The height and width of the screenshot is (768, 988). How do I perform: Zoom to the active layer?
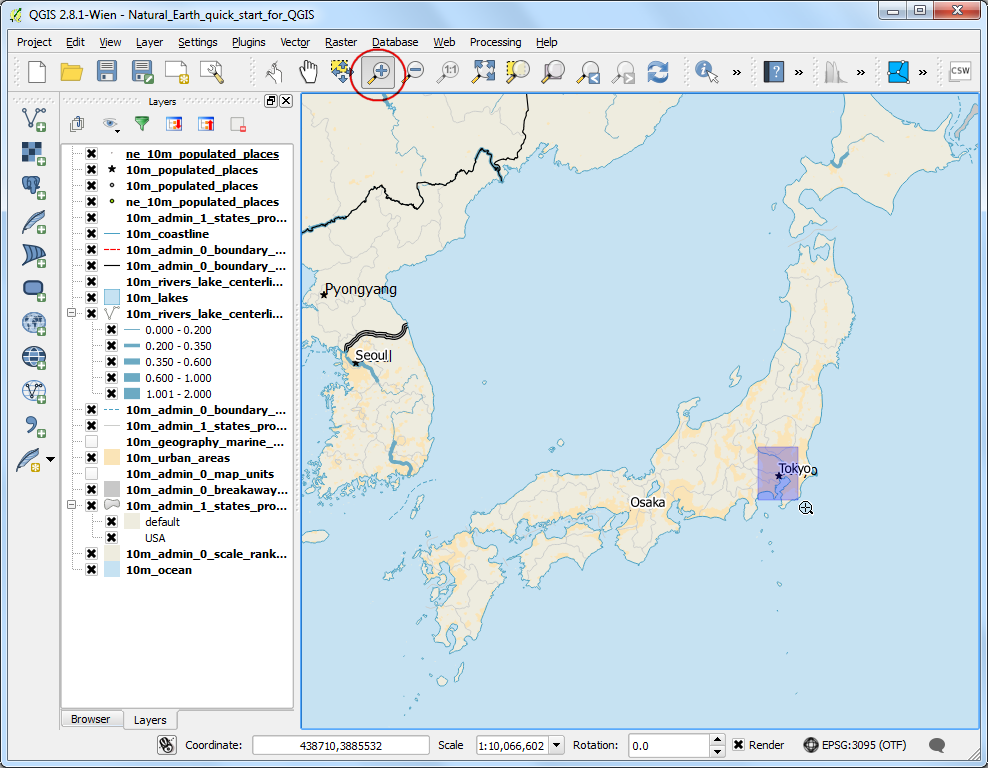(553, 72)
